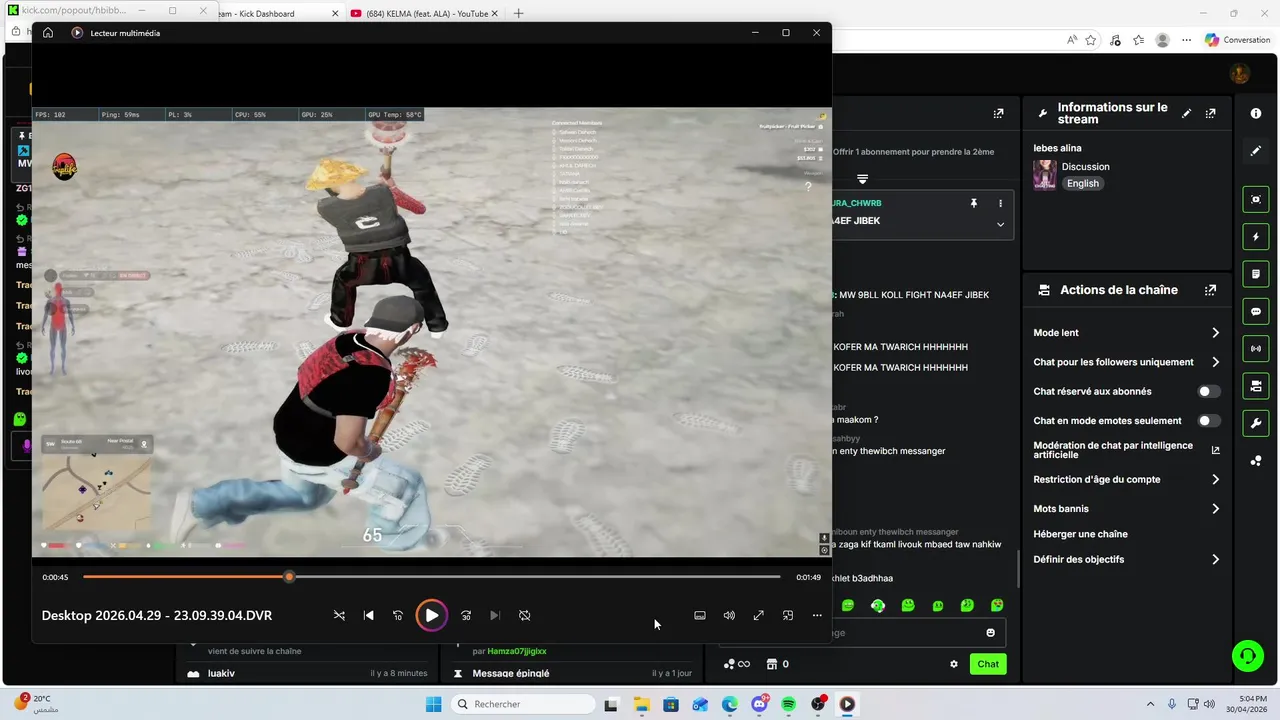1280x720 pixels.
Task: Toggle Chat réservé aux abonnés
Action: (1209, 392)
